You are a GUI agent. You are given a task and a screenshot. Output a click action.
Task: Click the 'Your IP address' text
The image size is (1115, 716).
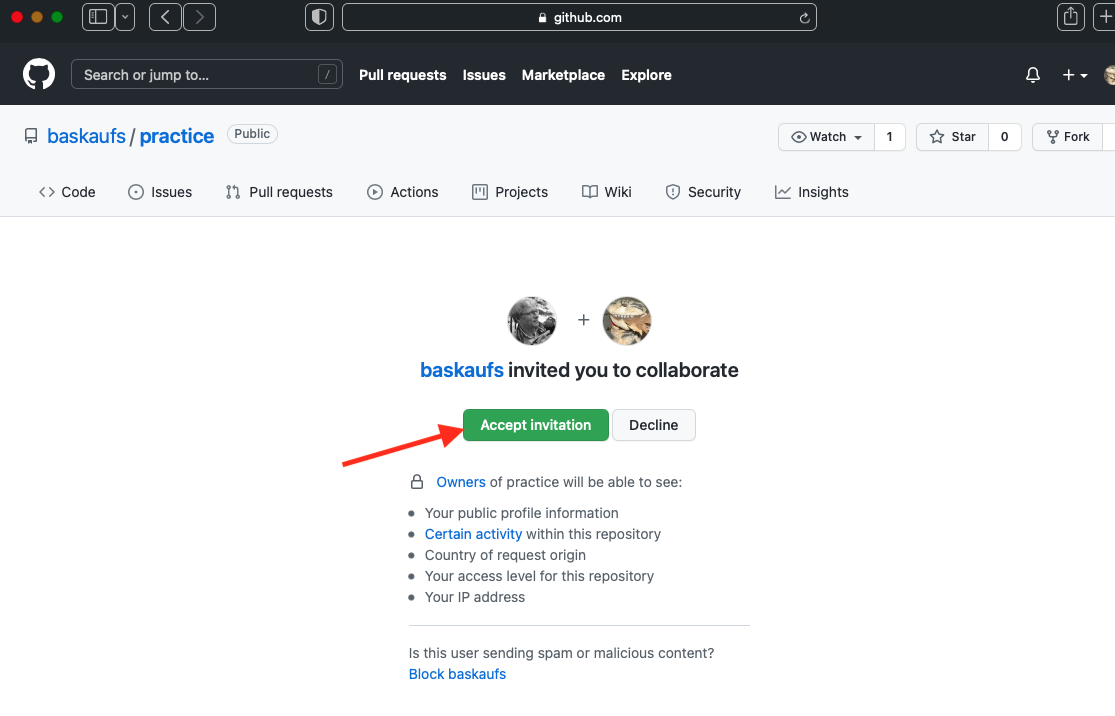[475, 597]
